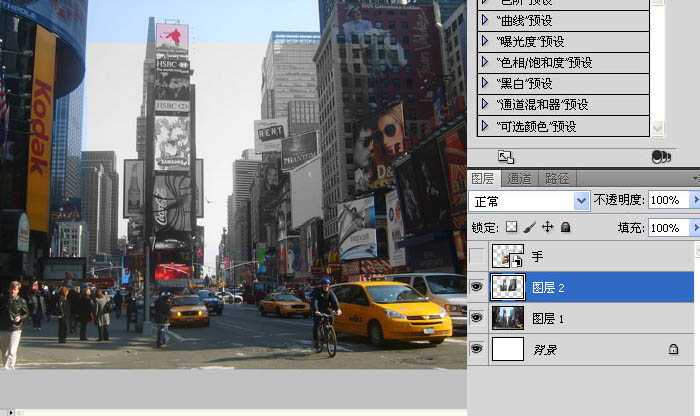The height and width of the screenshot is (416, 700).
Task: Open the 不透明度 slider arrow
Action: [695, 201]
